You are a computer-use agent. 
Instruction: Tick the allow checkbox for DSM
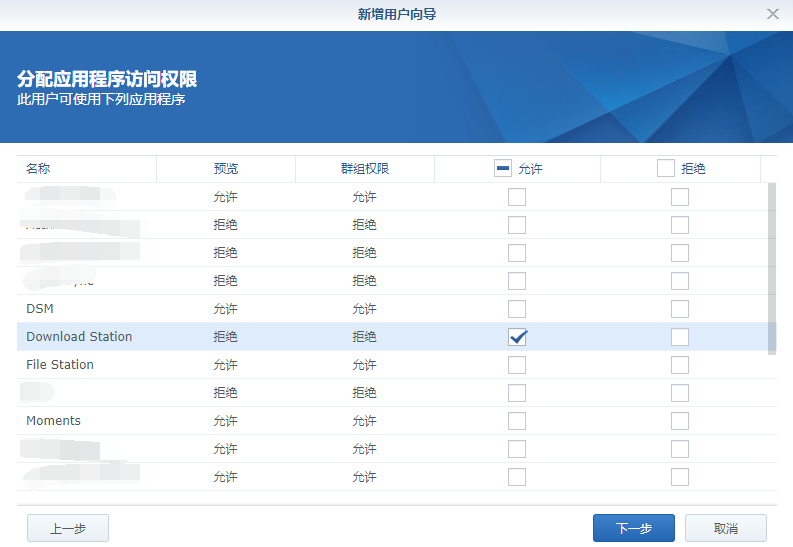click(517, 309)
